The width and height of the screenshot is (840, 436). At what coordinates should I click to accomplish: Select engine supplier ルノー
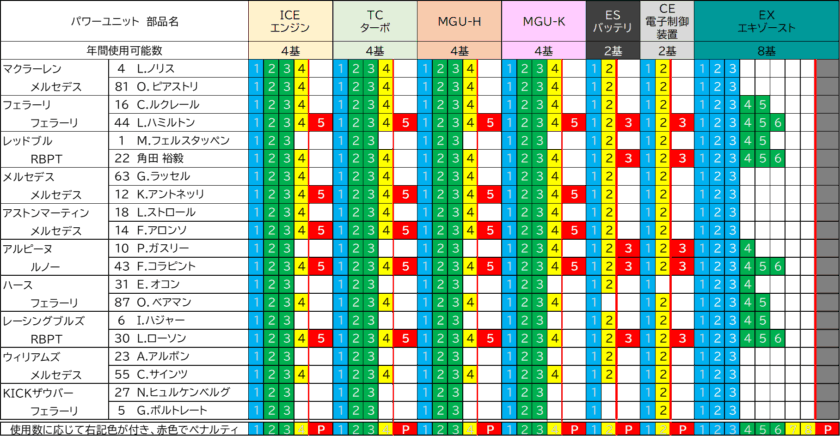(45, 267)
